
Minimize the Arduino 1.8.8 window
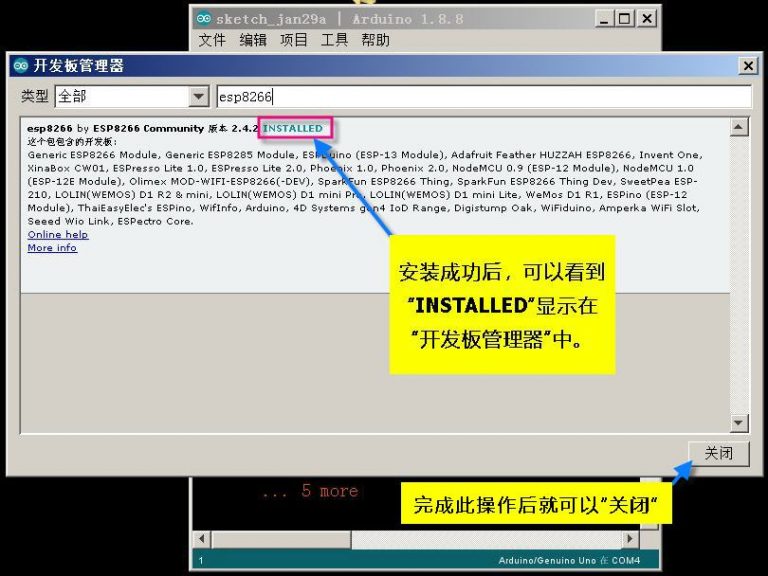(604, 19)
